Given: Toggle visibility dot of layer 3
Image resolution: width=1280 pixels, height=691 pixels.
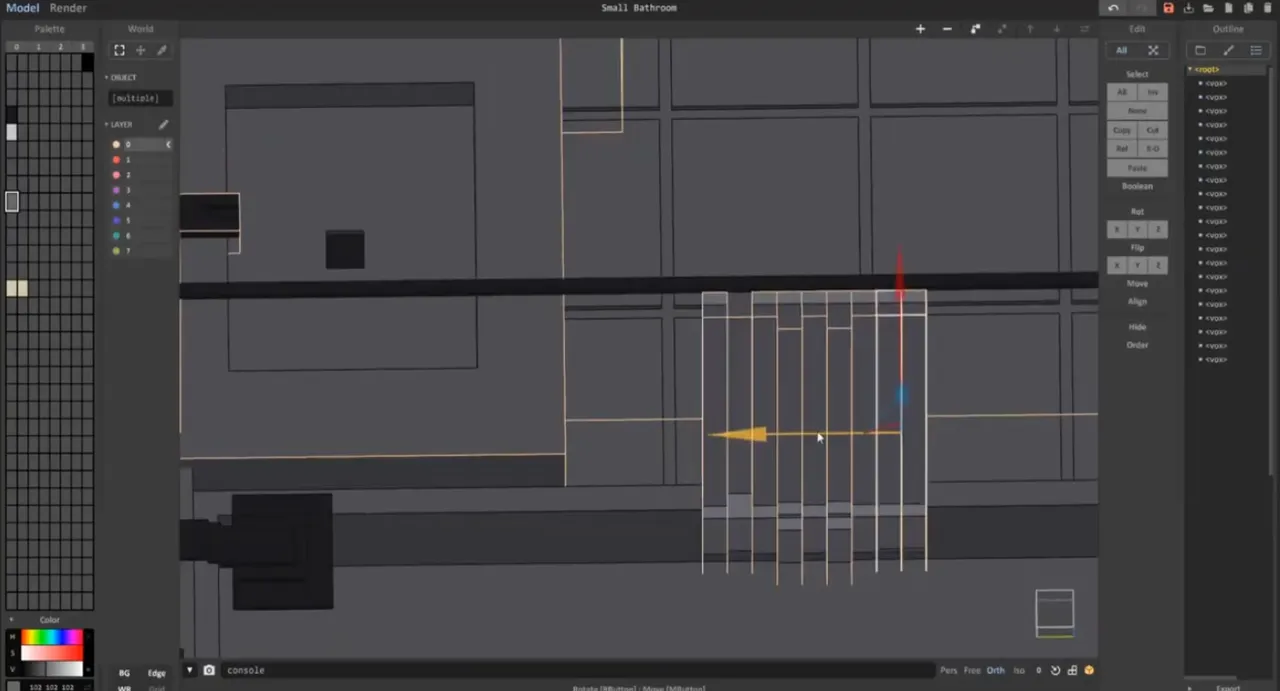Looking at the screenshot, I should [x=116, y=190].
